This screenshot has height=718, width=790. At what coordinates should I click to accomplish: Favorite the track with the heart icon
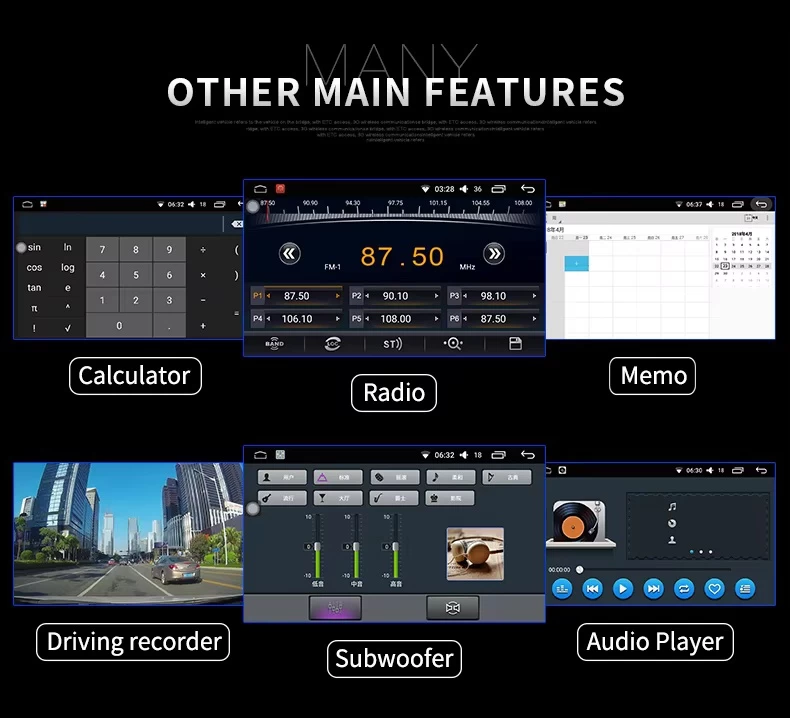point(714,588)
